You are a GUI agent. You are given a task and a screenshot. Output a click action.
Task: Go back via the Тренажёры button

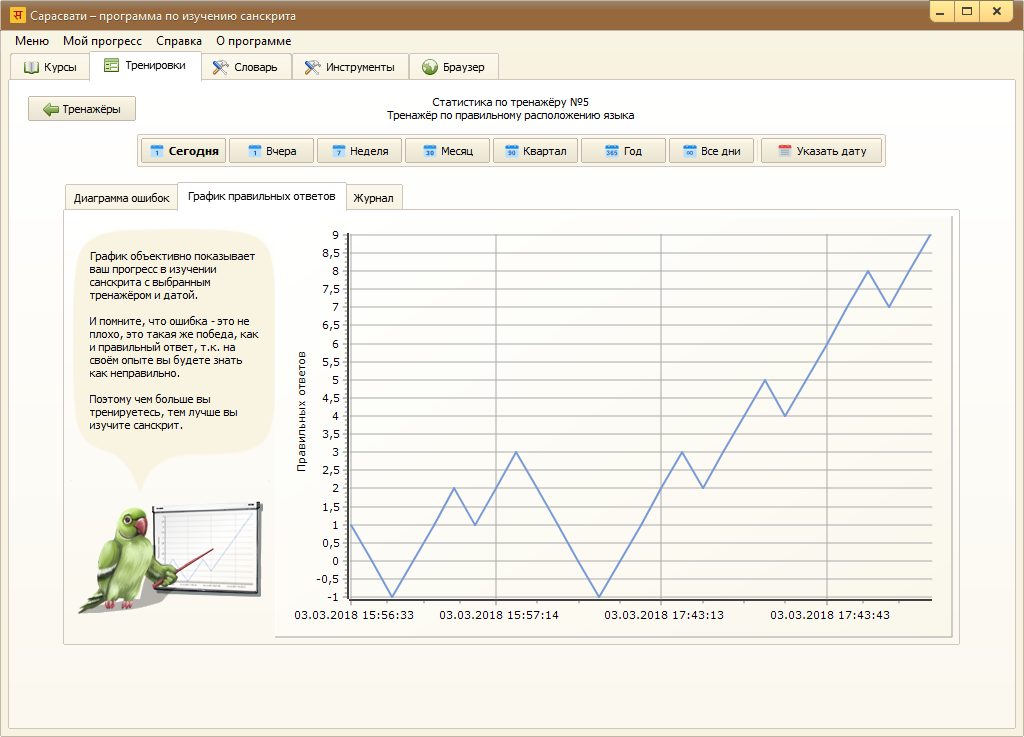point(82,109)
